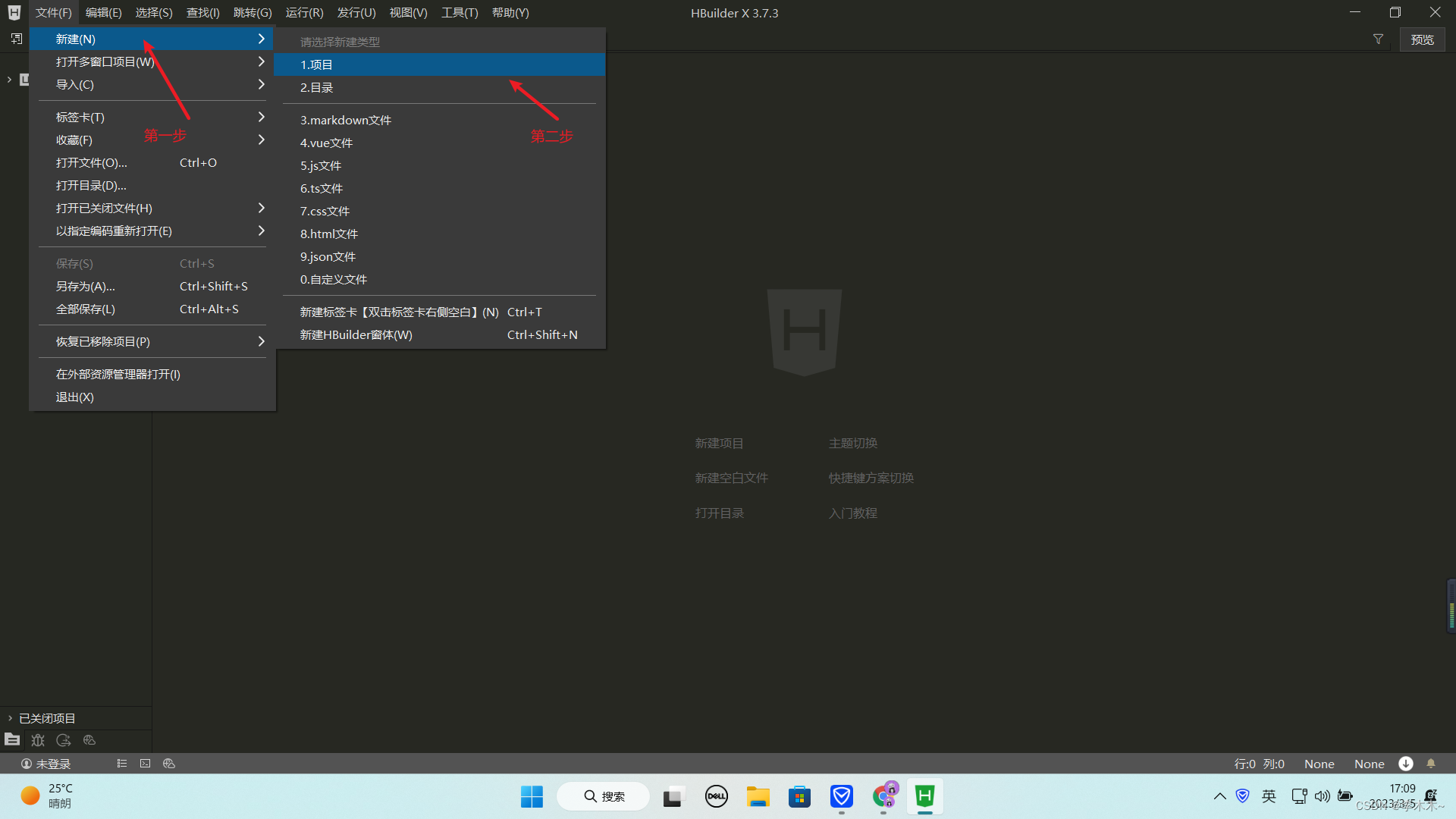Click 另存为(A)... menu entry
Viewport: 1456px width, 819px height.
click(152, 286)
